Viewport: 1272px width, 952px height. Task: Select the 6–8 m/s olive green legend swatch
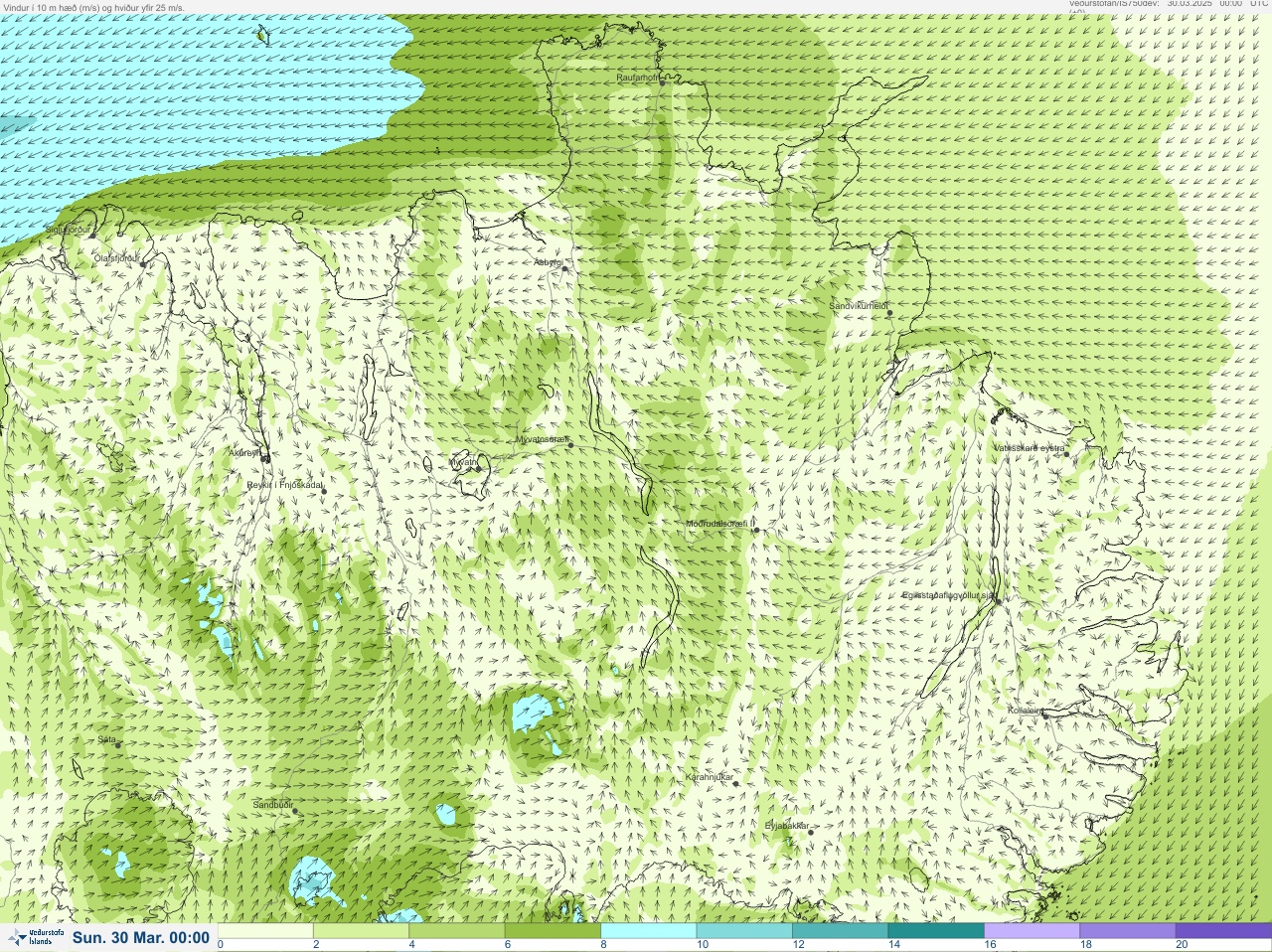(x=553, y=931)
